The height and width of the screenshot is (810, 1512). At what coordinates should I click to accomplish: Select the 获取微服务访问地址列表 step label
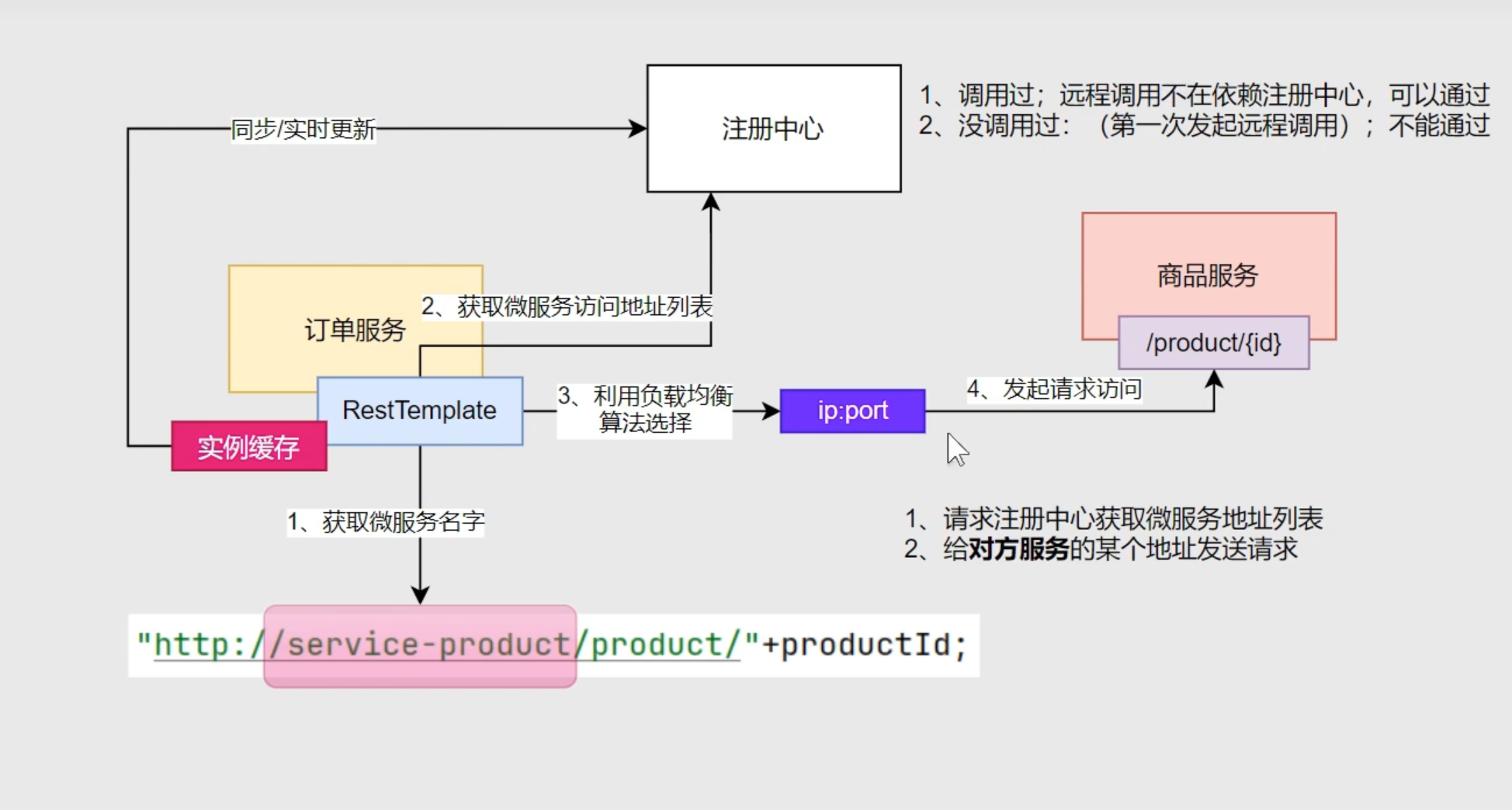pos(567,306)
